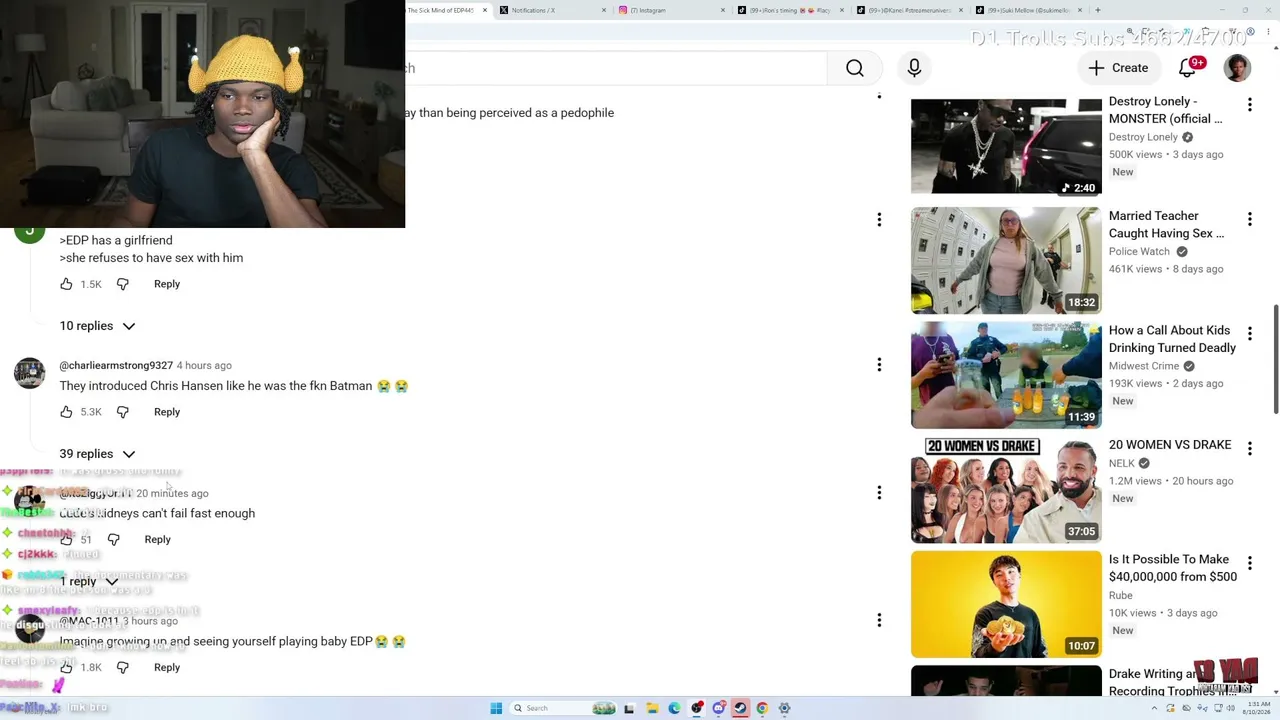
Task: Click the page vertical scrollbar thumb
Action: click(x=1275, y=358)
